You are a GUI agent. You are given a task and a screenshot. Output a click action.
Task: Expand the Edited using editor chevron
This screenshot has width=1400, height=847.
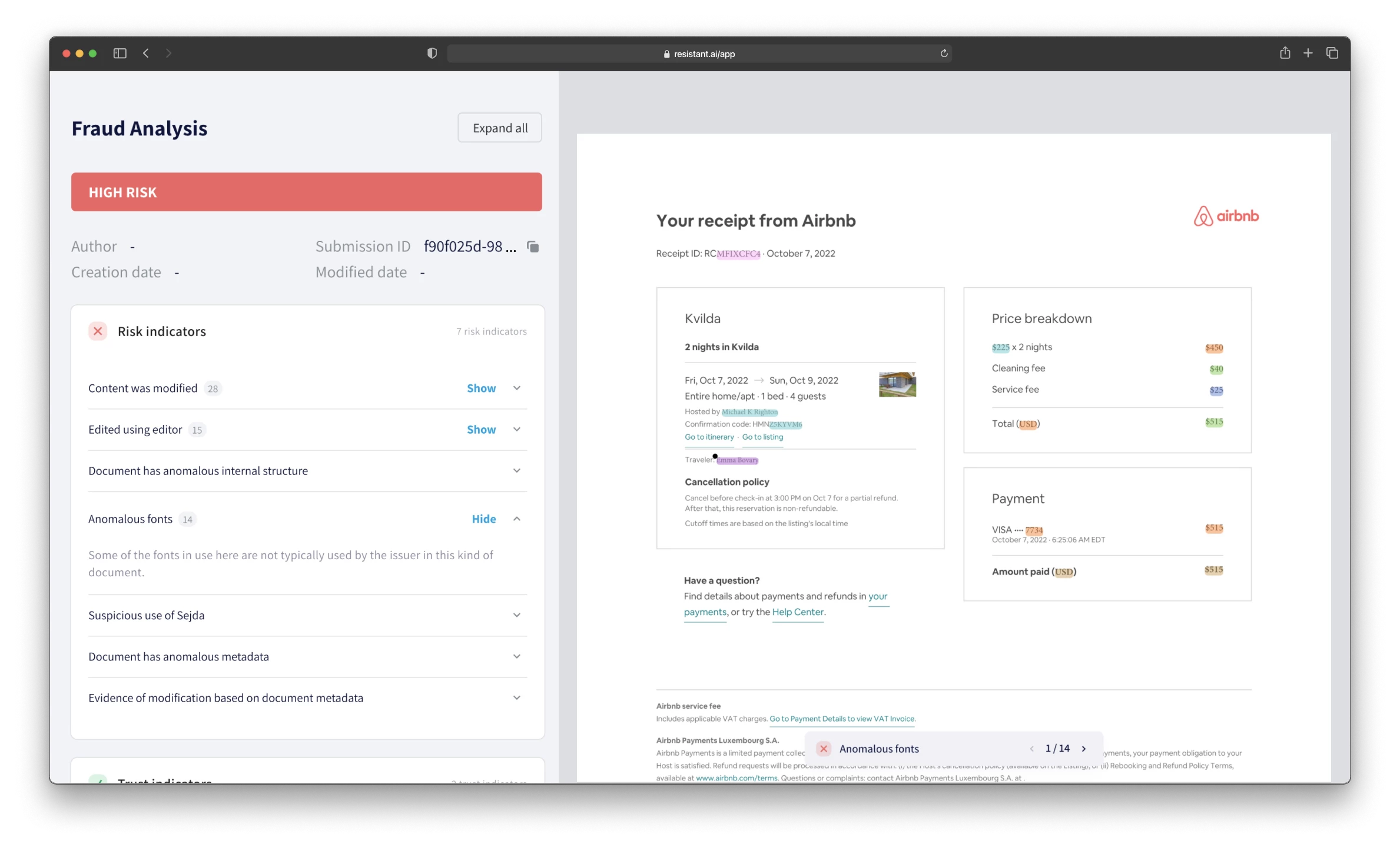click(517, 430)
